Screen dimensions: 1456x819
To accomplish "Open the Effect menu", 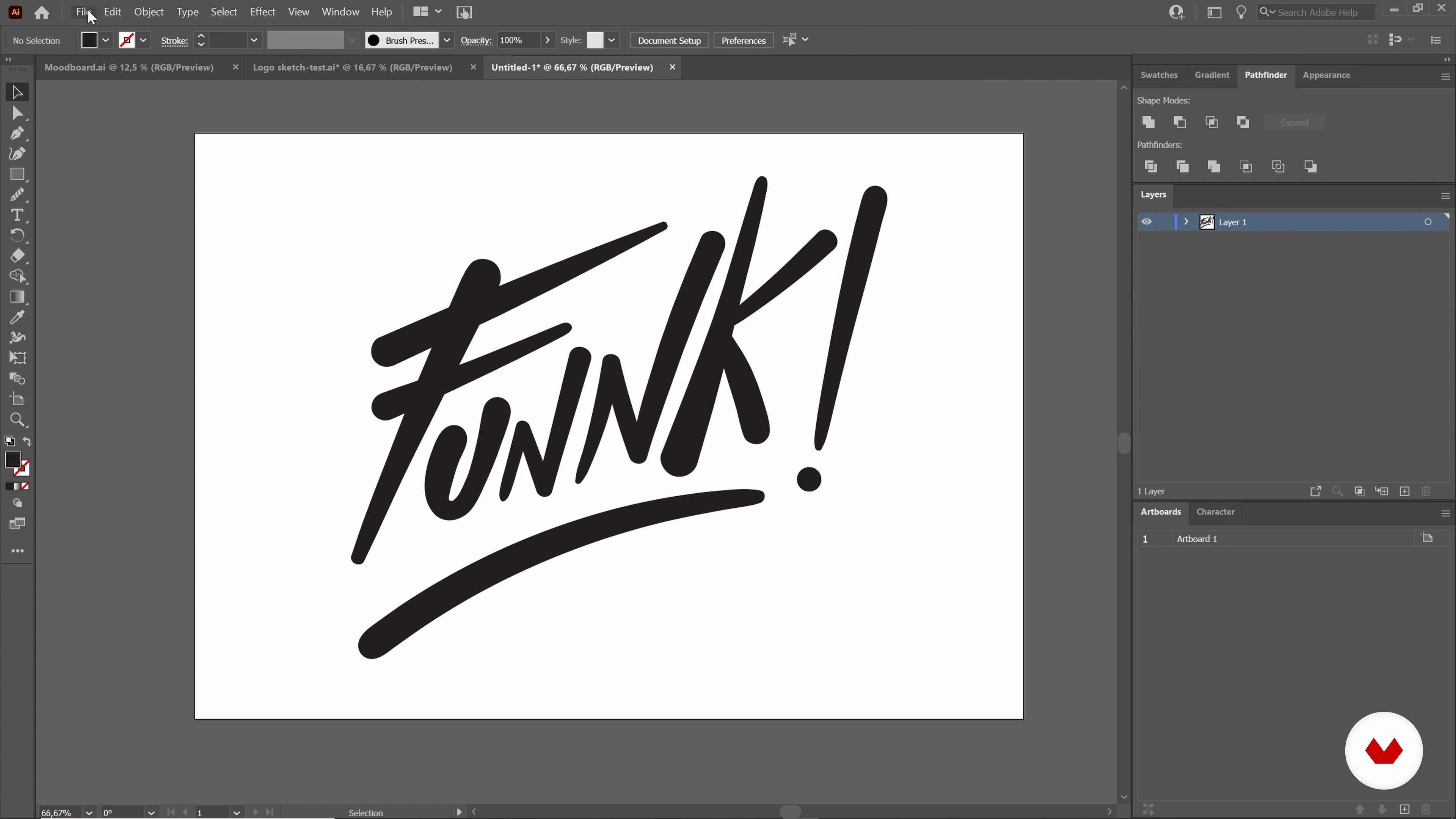I will click(x=262, y=12).
